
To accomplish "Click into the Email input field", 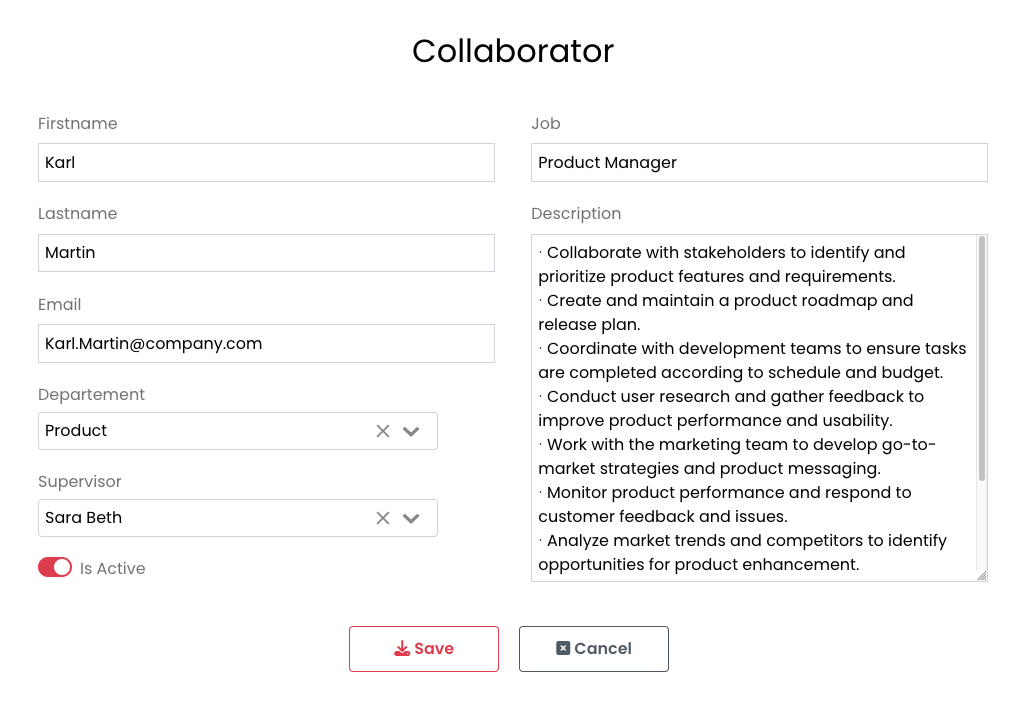I will [x=266, y=343].
